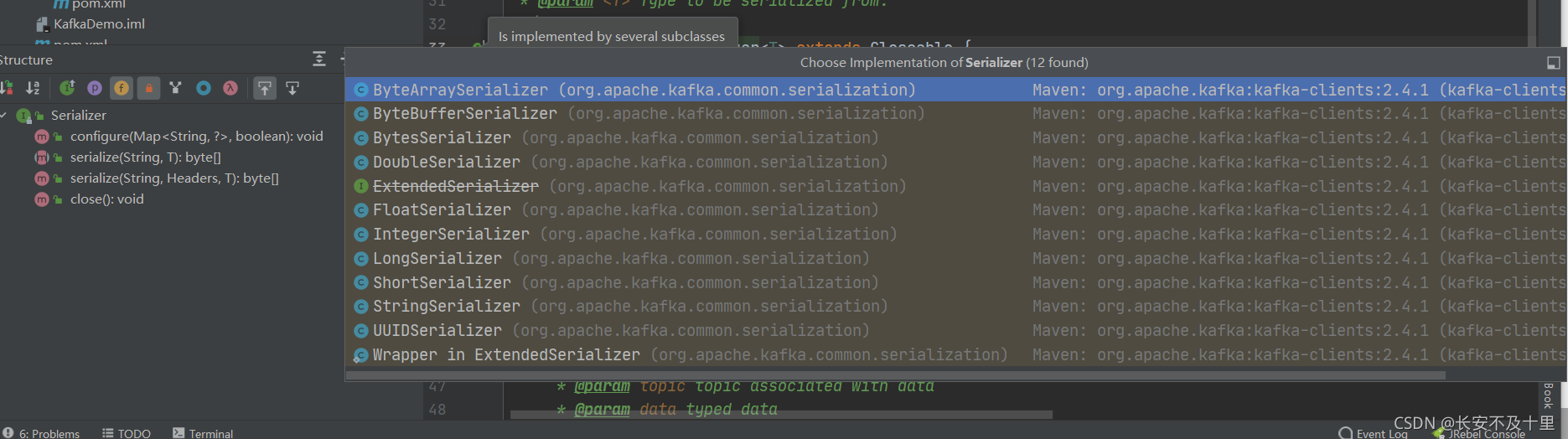Click class icon next to BytesSerializer
Screen dimensions: 1568x439
click(360, 138)
